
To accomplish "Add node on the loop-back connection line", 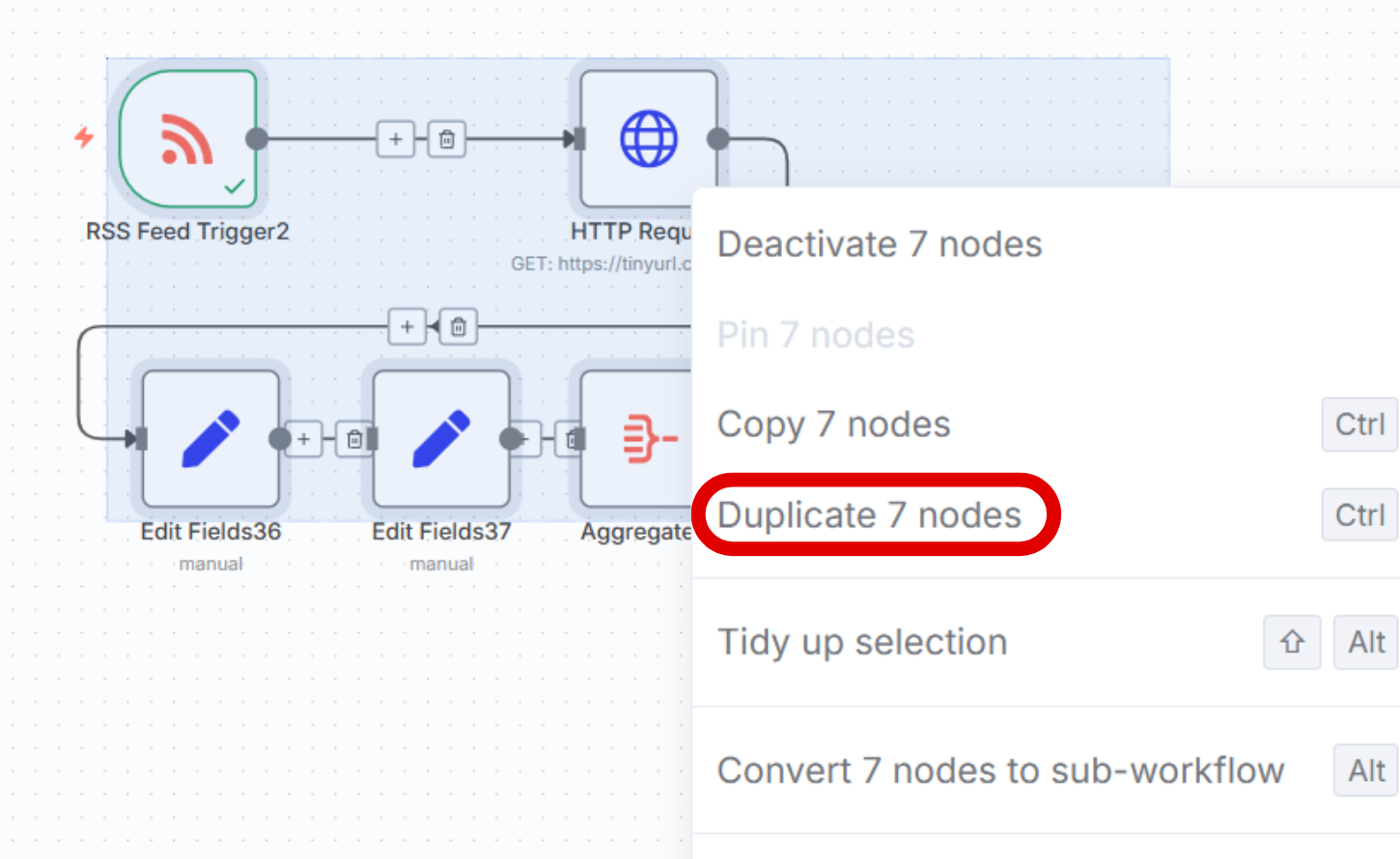I will [407, 327].
